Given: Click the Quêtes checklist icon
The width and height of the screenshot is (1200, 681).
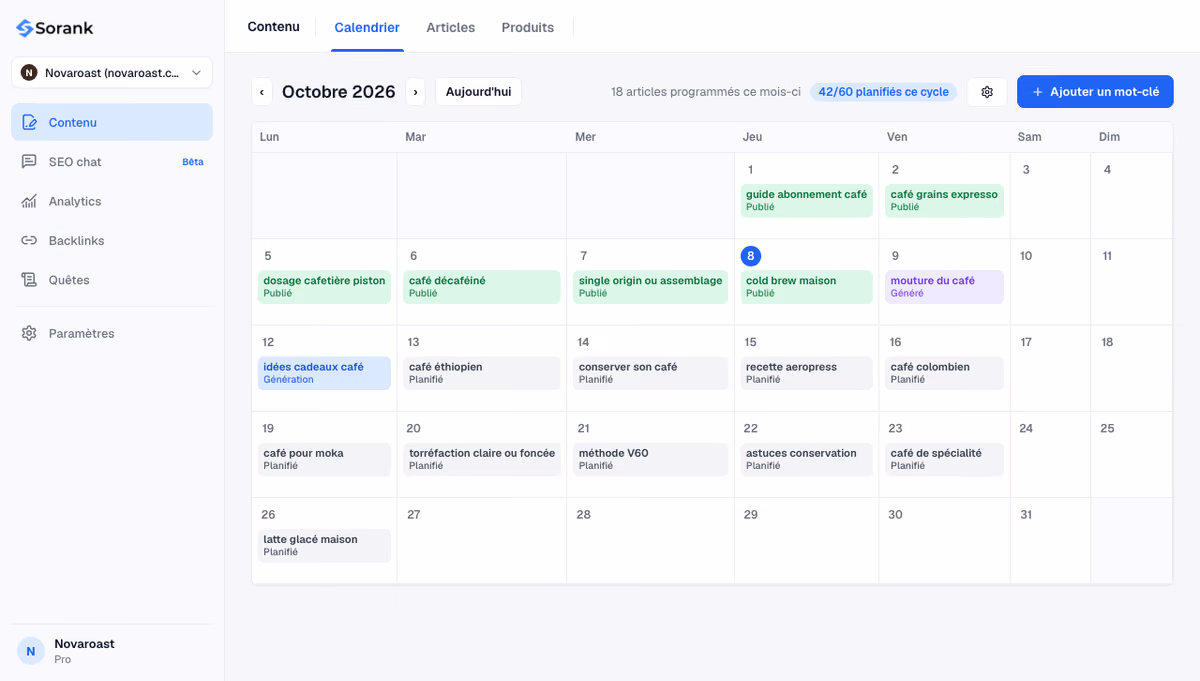Looking at the screenshot, I should coord(29,280).
